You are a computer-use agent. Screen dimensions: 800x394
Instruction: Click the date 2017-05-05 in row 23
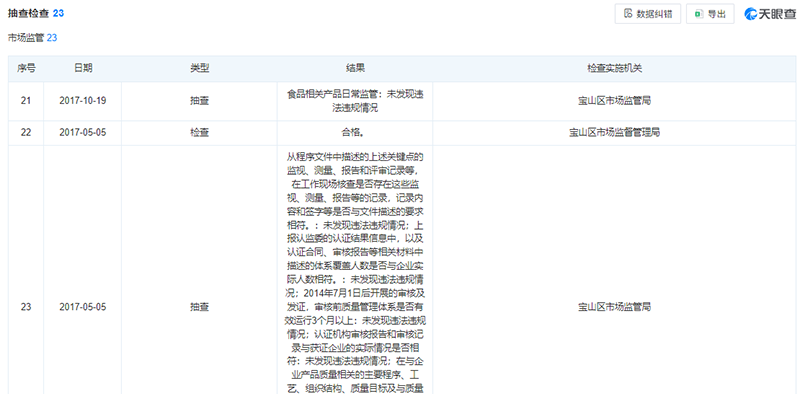(x=83, y=307)
